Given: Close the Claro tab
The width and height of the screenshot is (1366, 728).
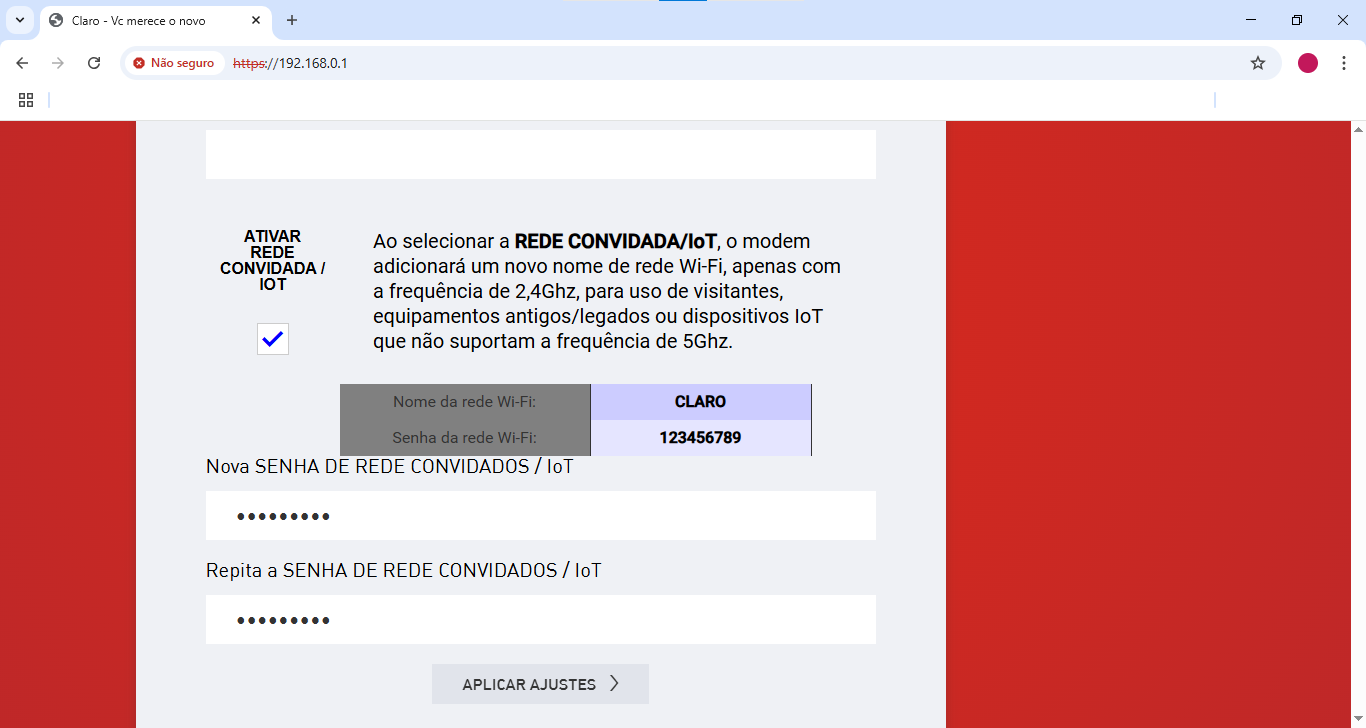Looking at the screenshot, I should pyautogui.click(x=256, y=20).
